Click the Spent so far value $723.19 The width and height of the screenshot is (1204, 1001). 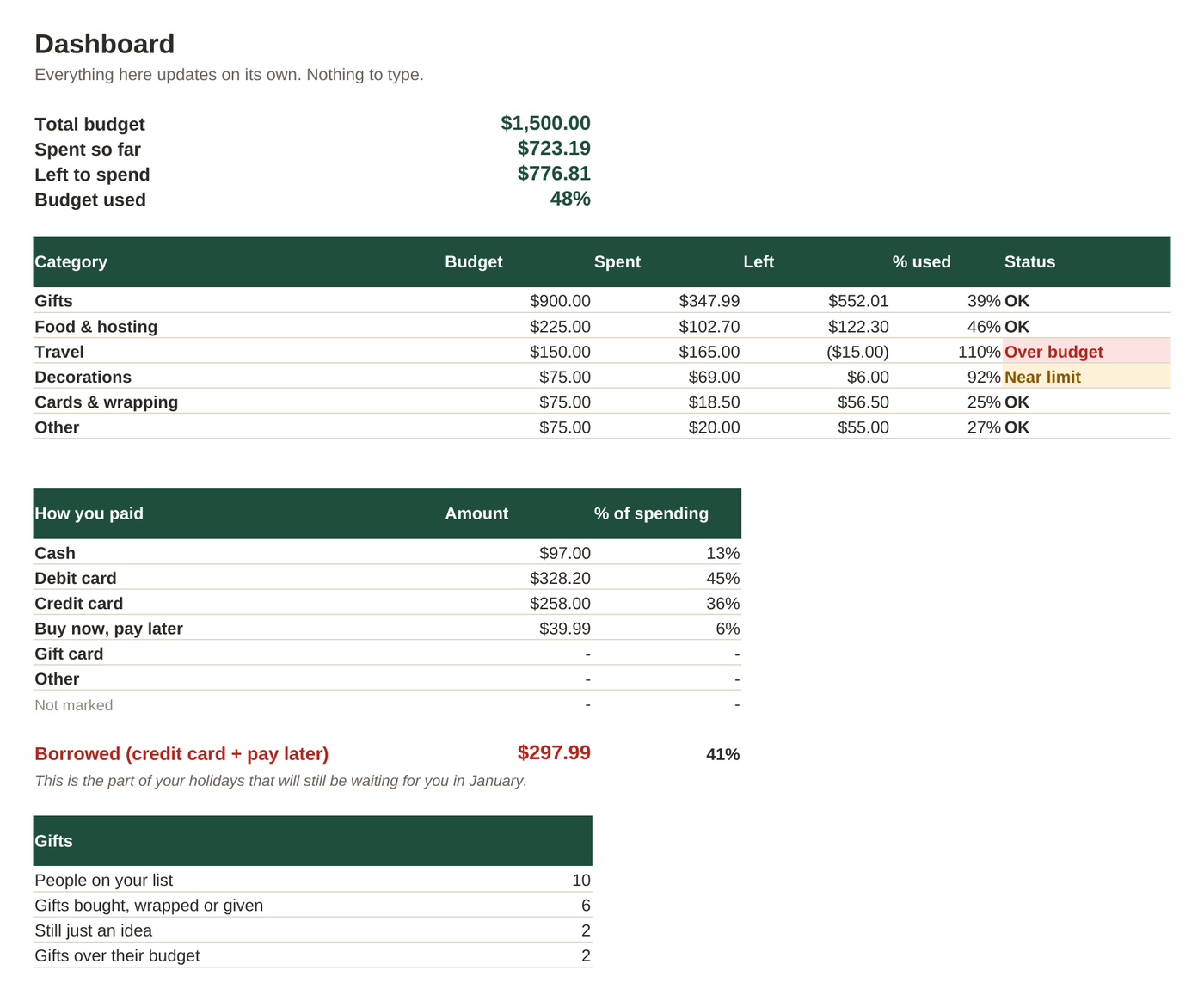coord(554,148)
